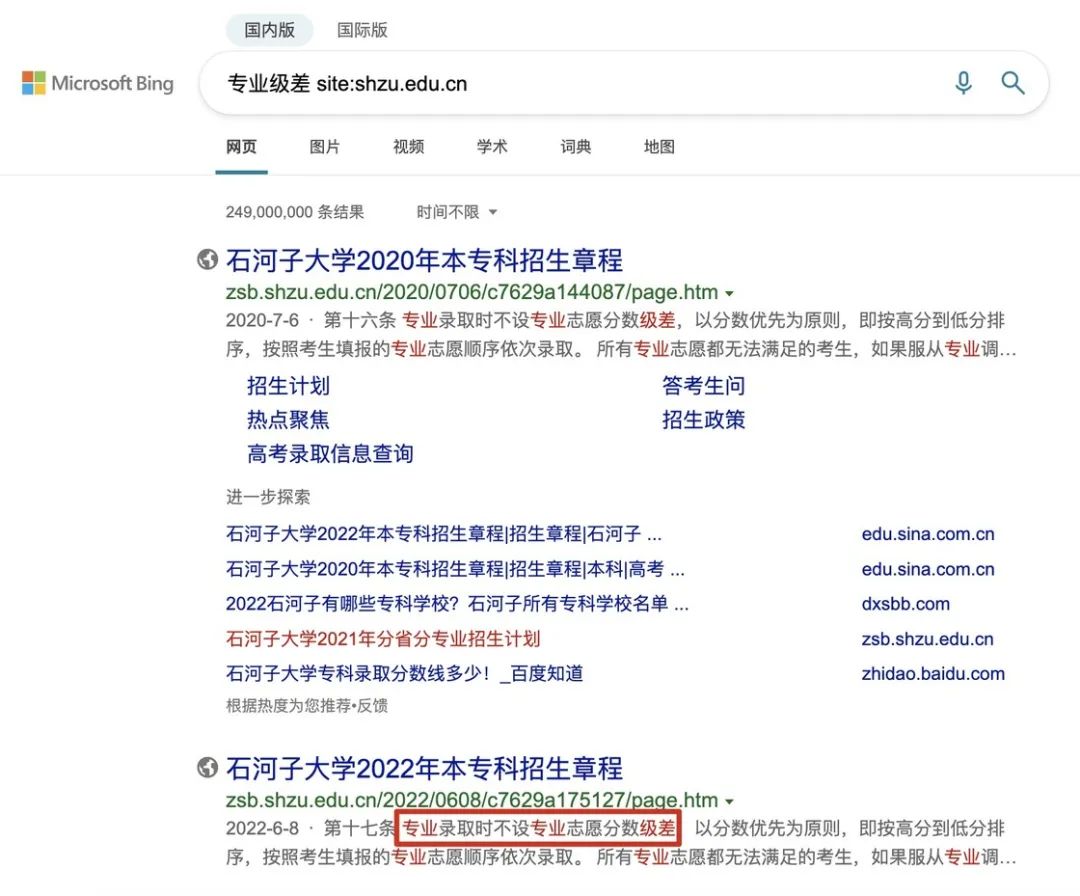Click the dxsbb.com source label
1080x896 pixels.
pyautogui.click(x=905, y=604)
